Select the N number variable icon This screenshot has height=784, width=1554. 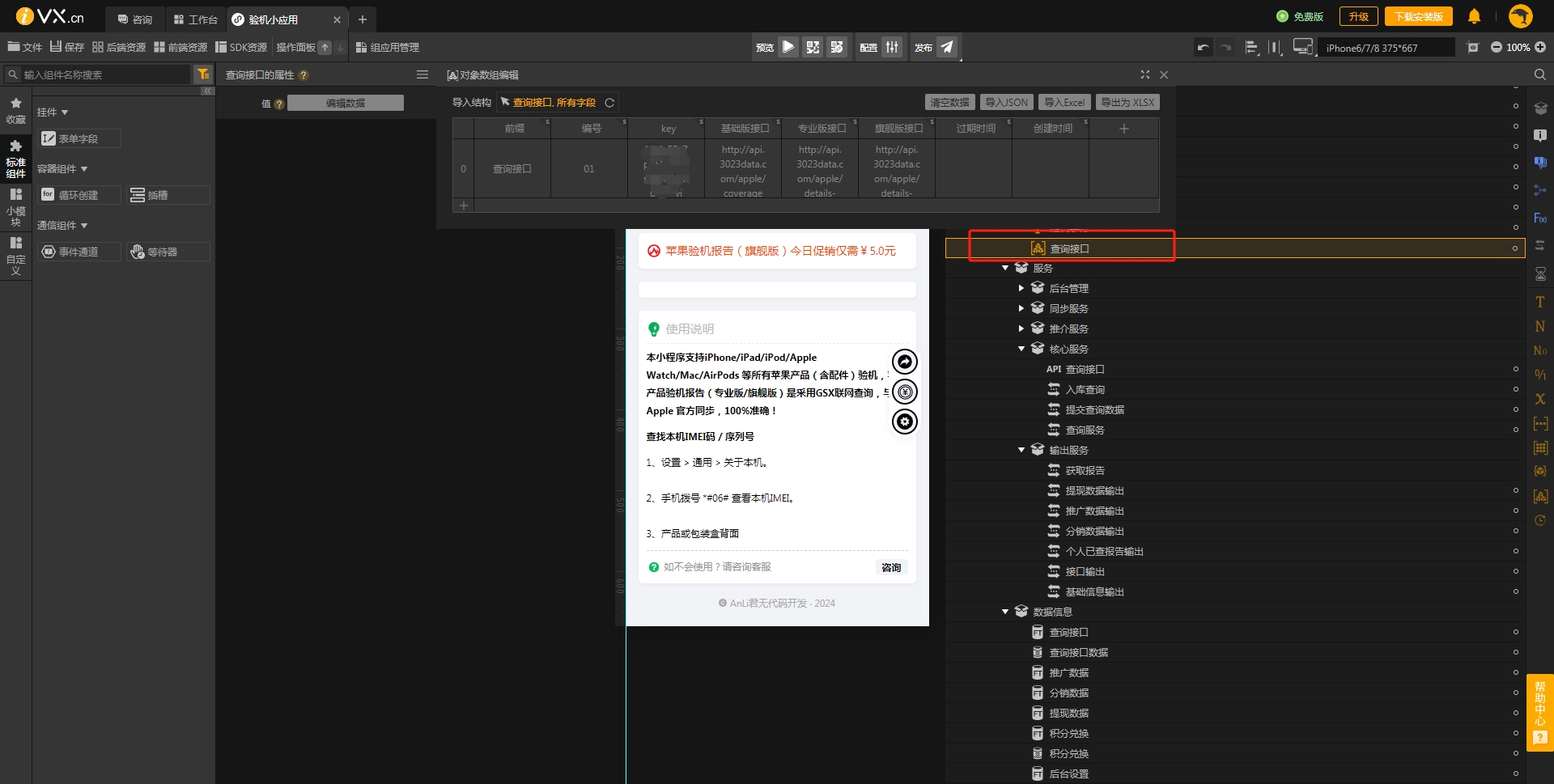pyautogui.click(x=1540, y=326)
